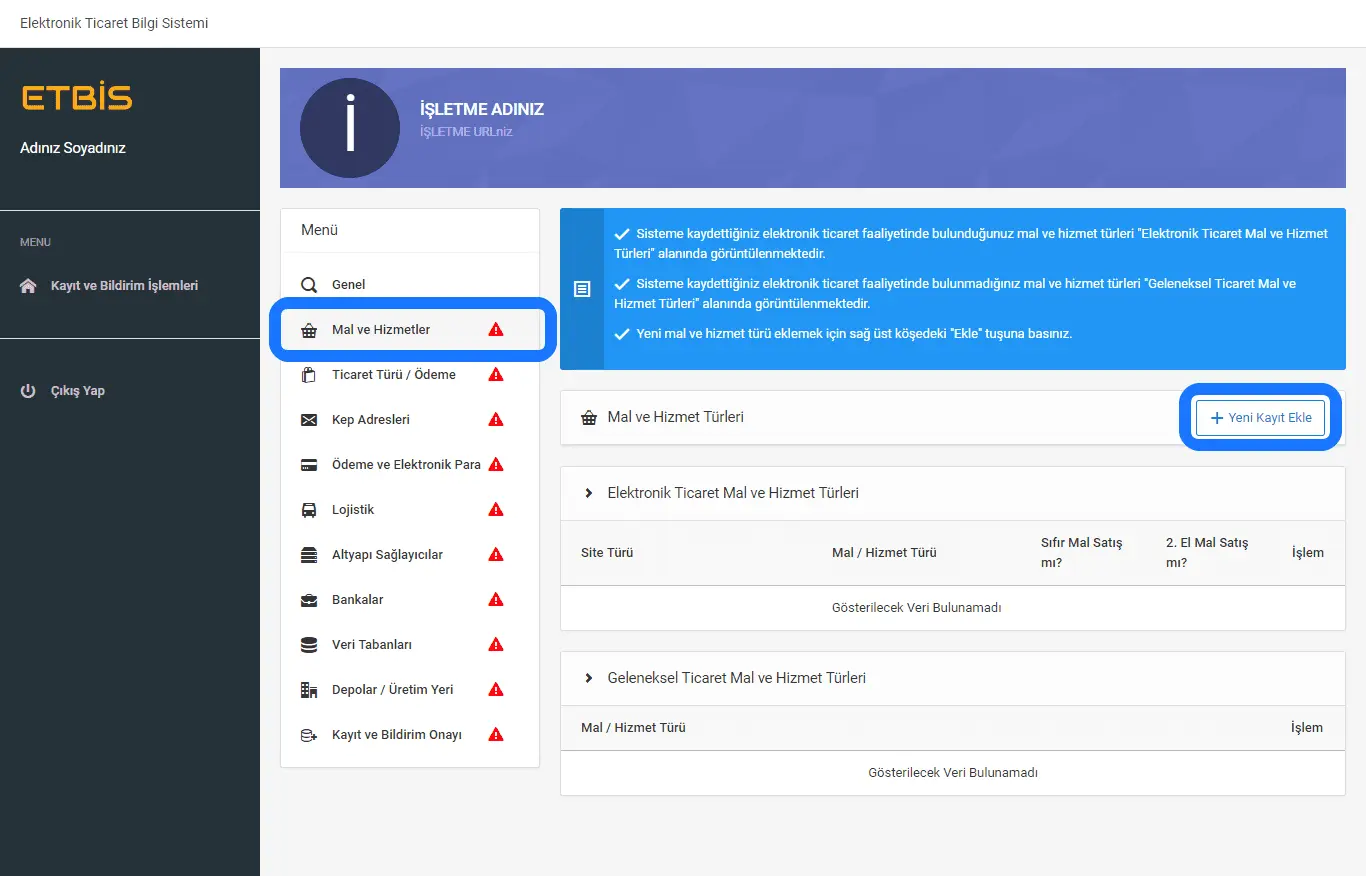Click the truck icon for Lojistik
Screen dimensions: 1366x876
point(309,510)
